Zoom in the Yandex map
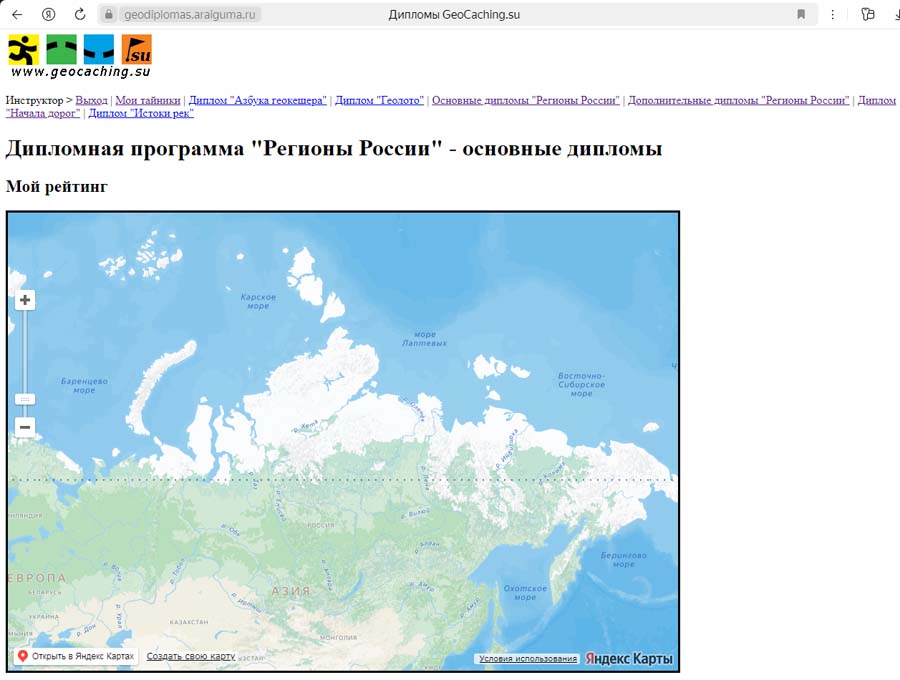 tap(25, 300)
